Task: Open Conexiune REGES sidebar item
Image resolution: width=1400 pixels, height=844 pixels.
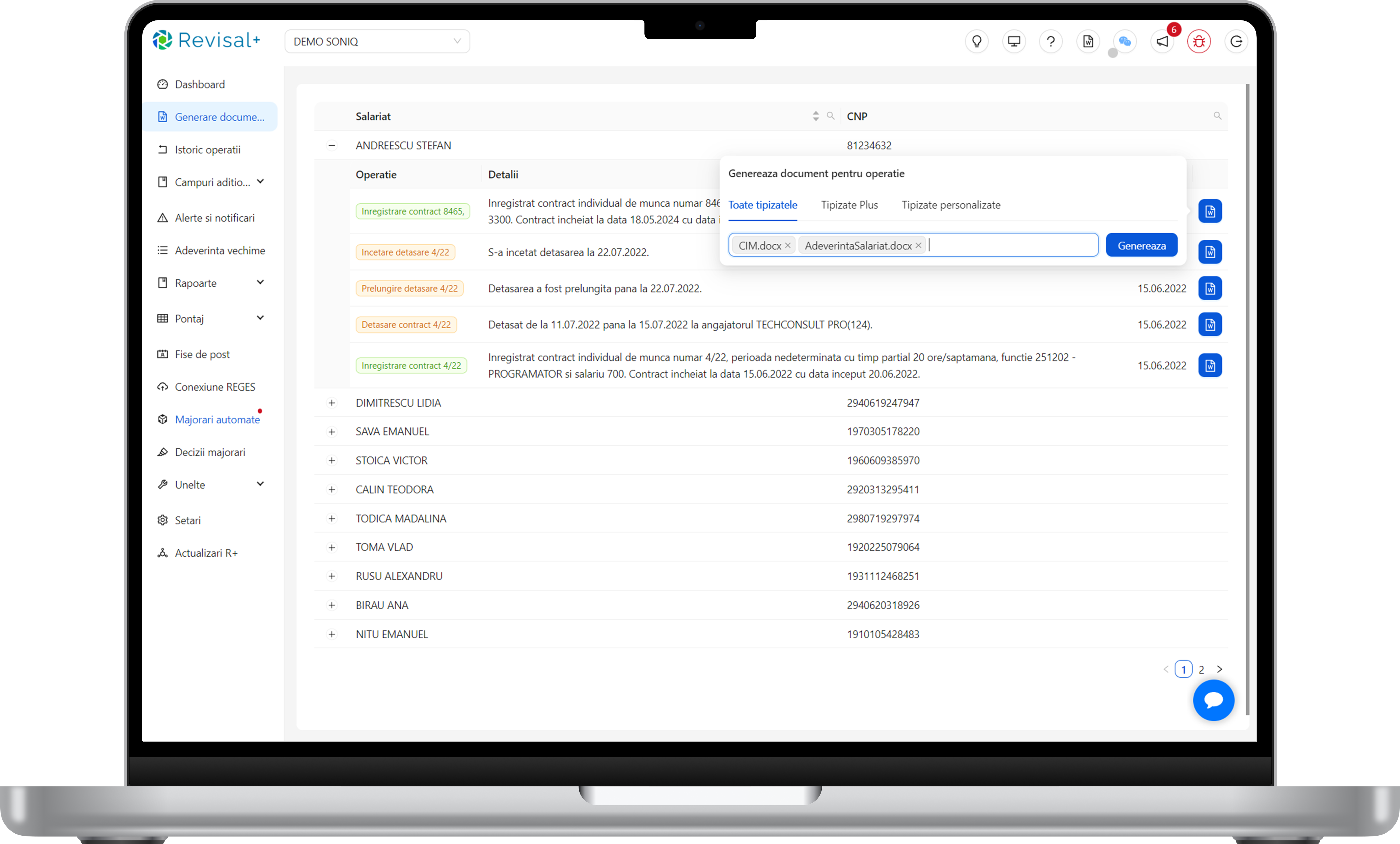Action: pos(210,387)
